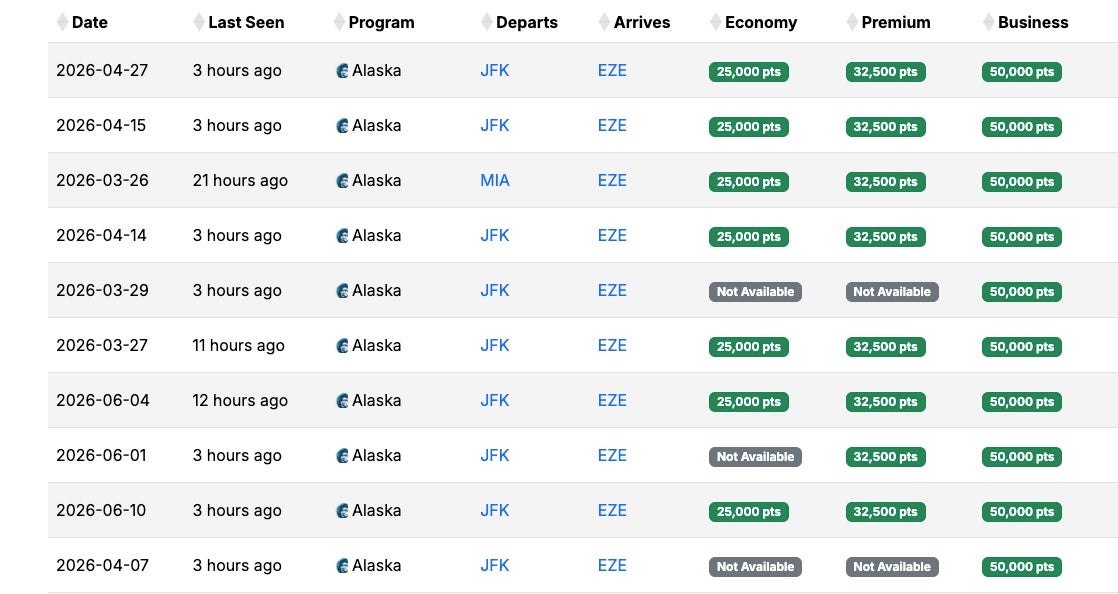Viewport: 1118px width, 594px height.
Task: Sort by Departs column sort icon
Action: (x=487, y=22)
